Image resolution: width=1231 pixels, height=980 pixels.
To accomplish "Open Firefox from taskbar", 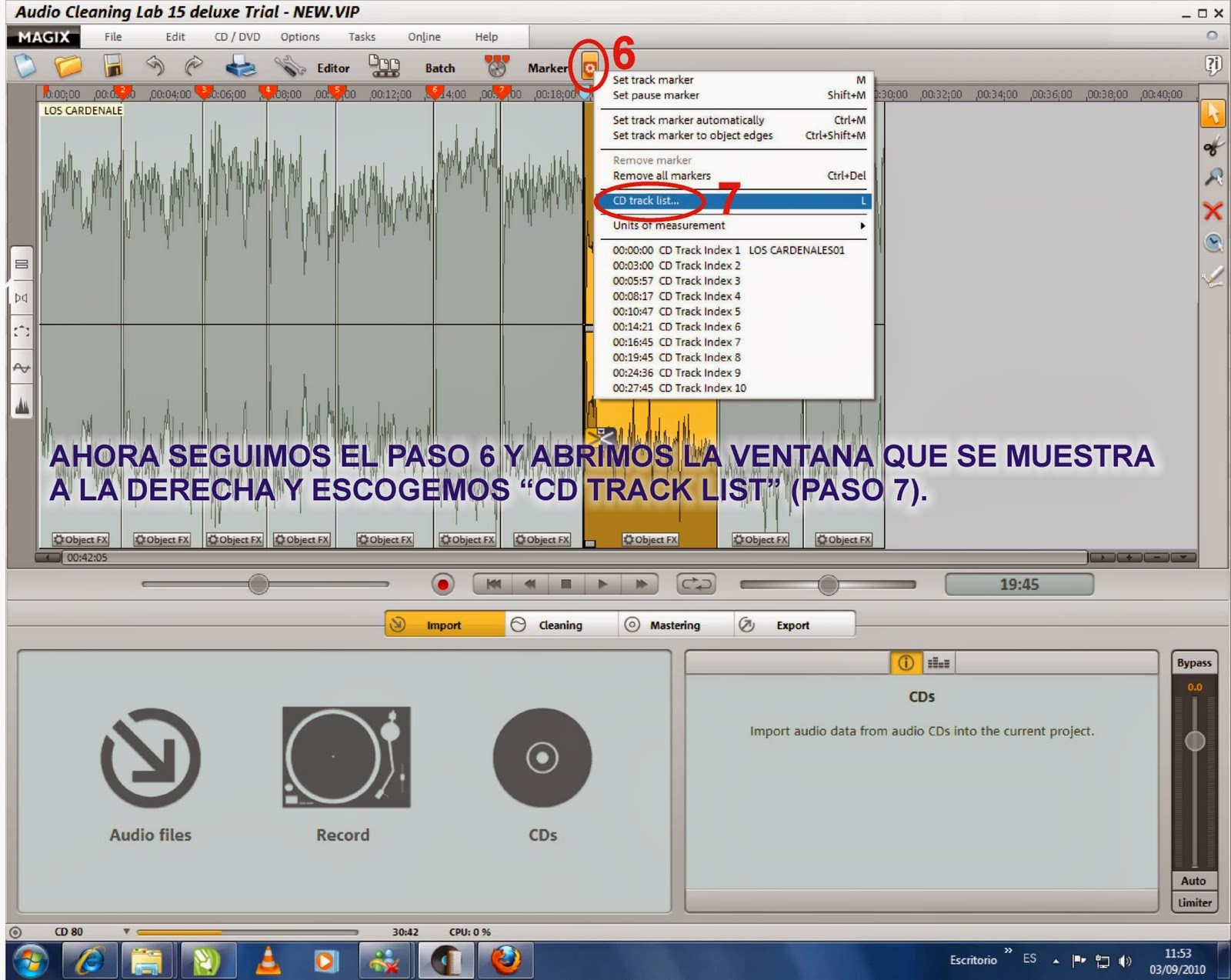I will [x=505, y=960].
